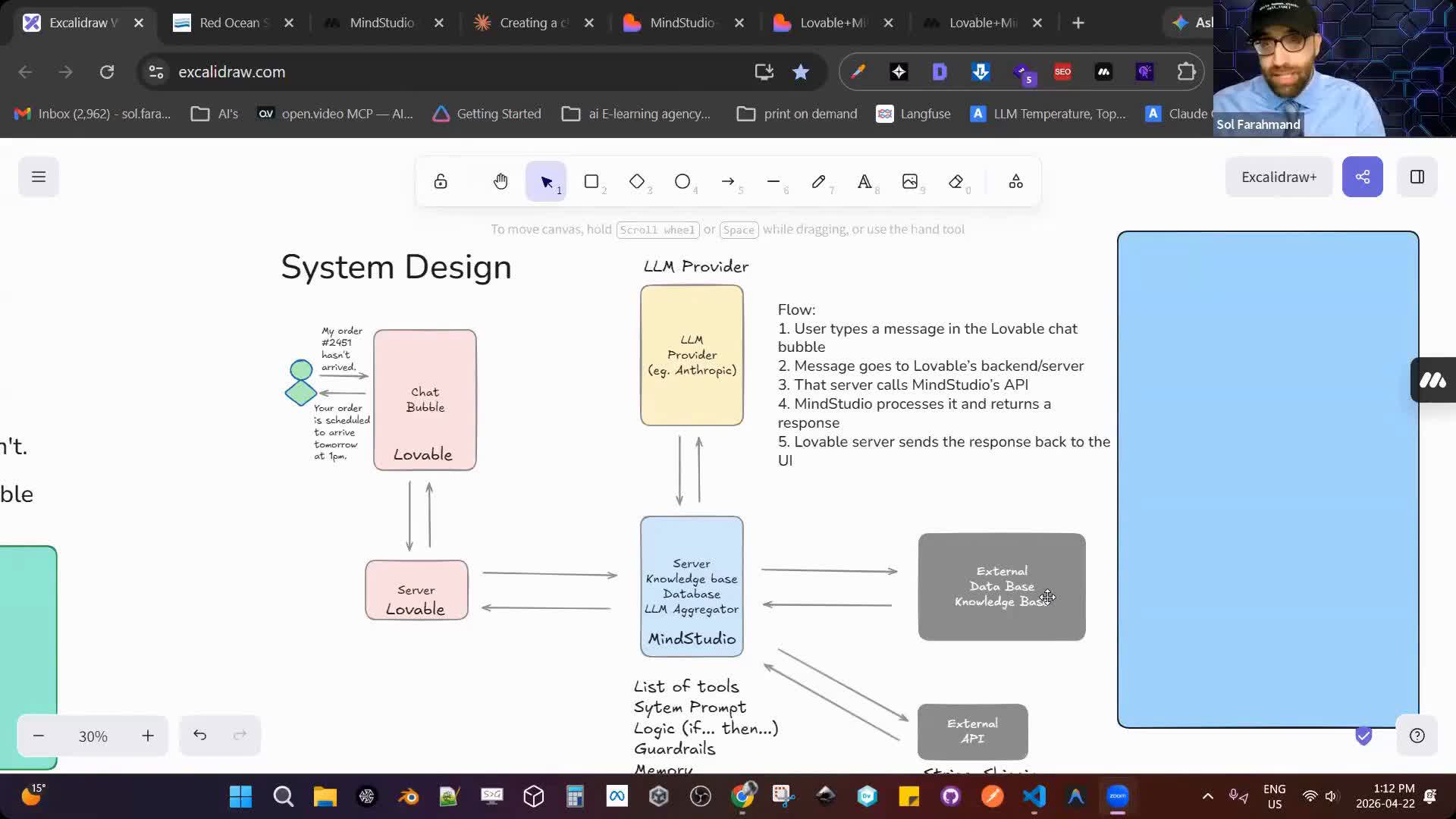Select the Text tool
The height and width of the screenshot is (819, 1456).
864,181
